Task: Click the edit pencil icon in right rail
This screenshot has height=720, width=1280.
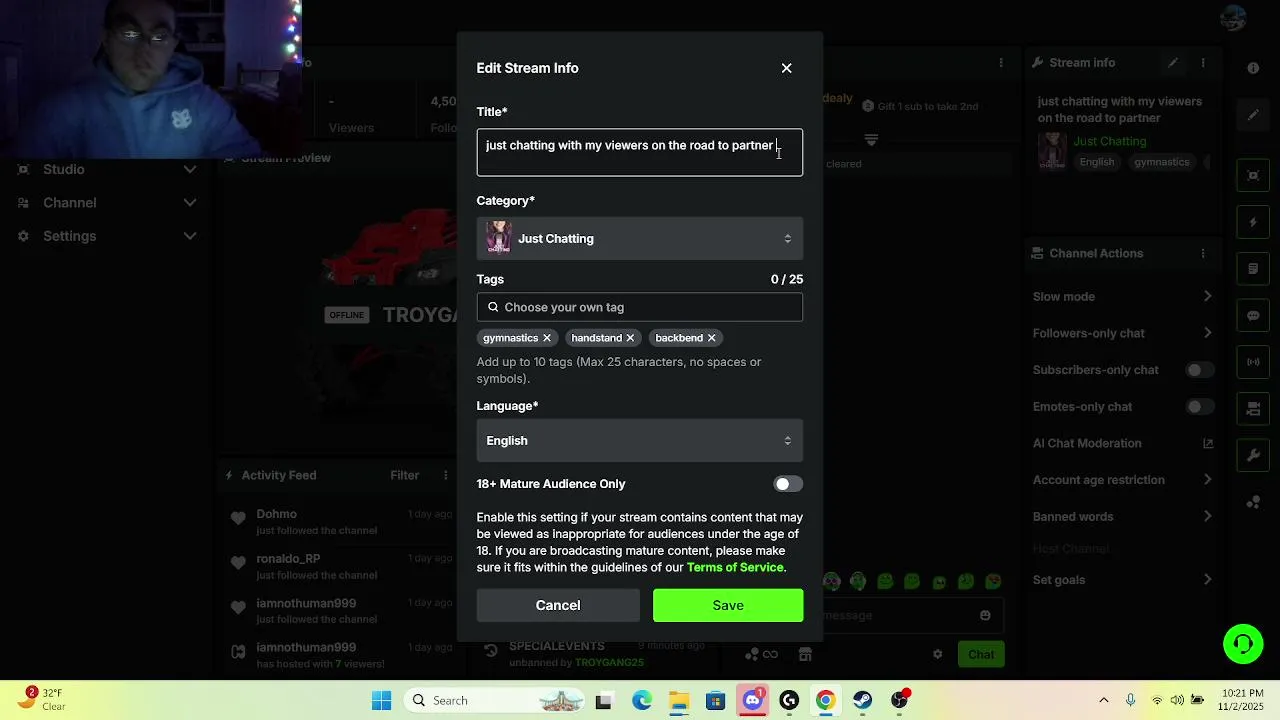Action: [1253, 115]
